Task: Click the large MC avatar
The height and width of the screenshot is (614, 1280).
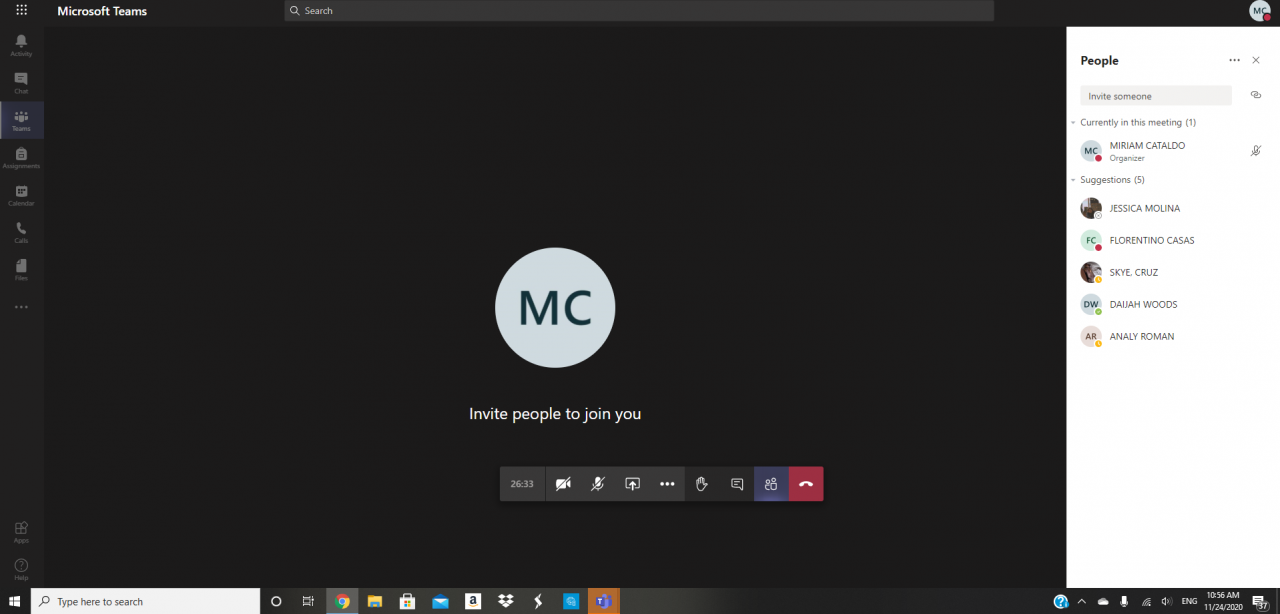Action: (x=555, y=308)
